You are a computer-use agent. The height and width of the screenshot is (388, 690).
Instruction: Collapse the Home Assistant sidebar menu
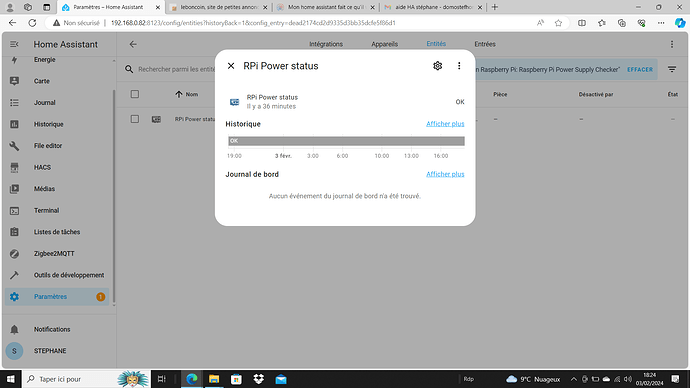pyautogui.click(x=14, y=44)
